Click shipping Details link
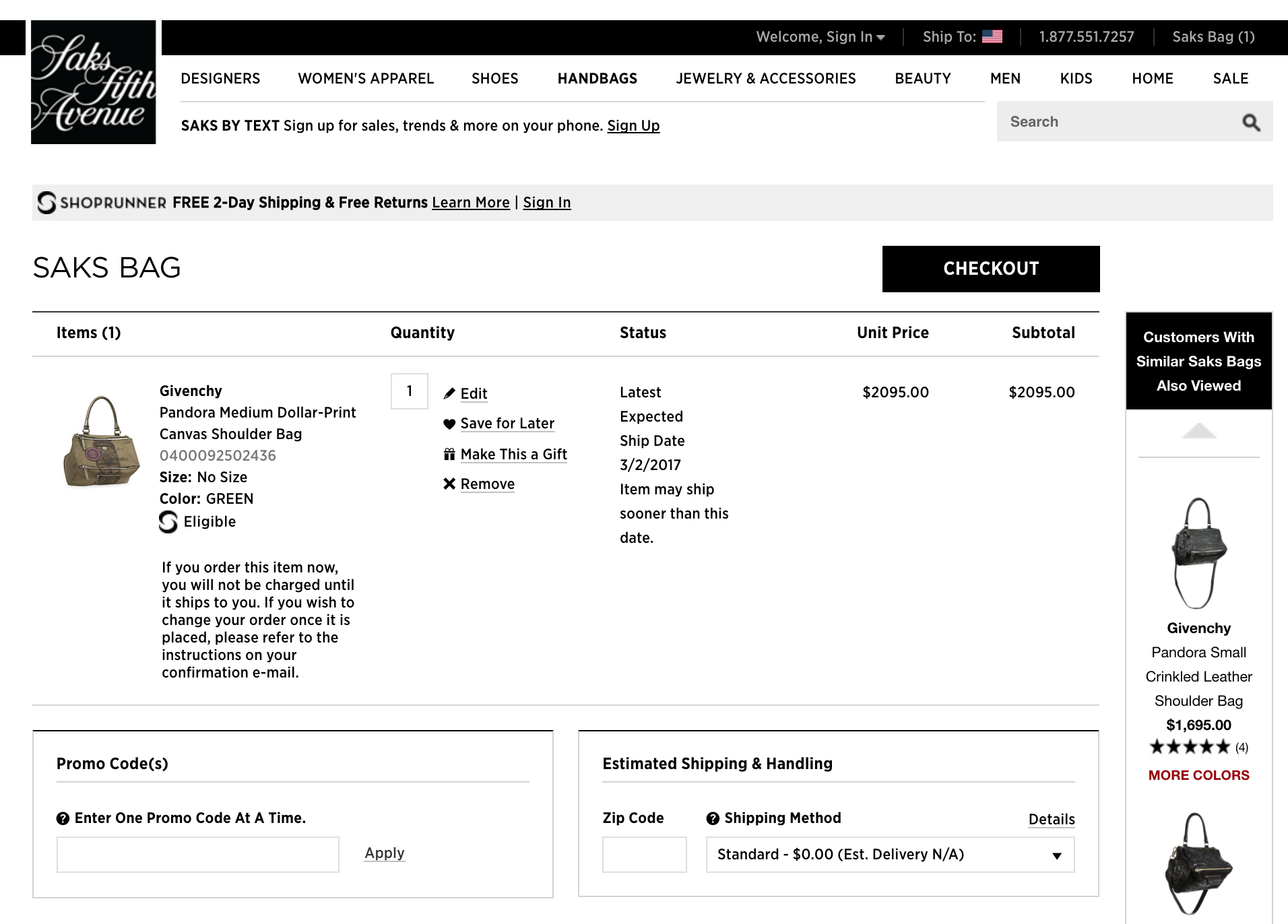1288x924 pixels. click(1052, 820)
